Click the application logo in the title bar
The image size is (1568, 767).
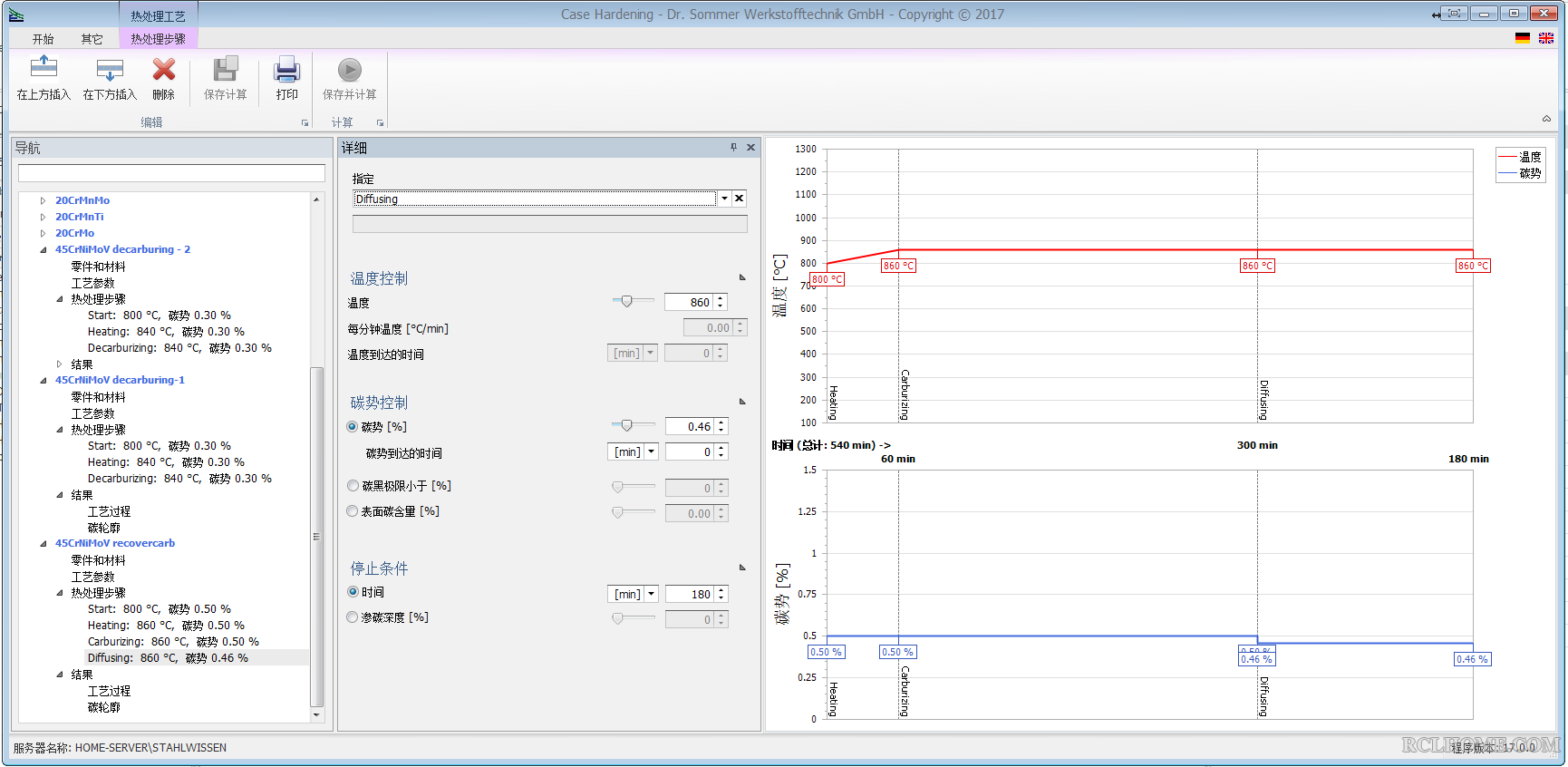coord(16,15)
